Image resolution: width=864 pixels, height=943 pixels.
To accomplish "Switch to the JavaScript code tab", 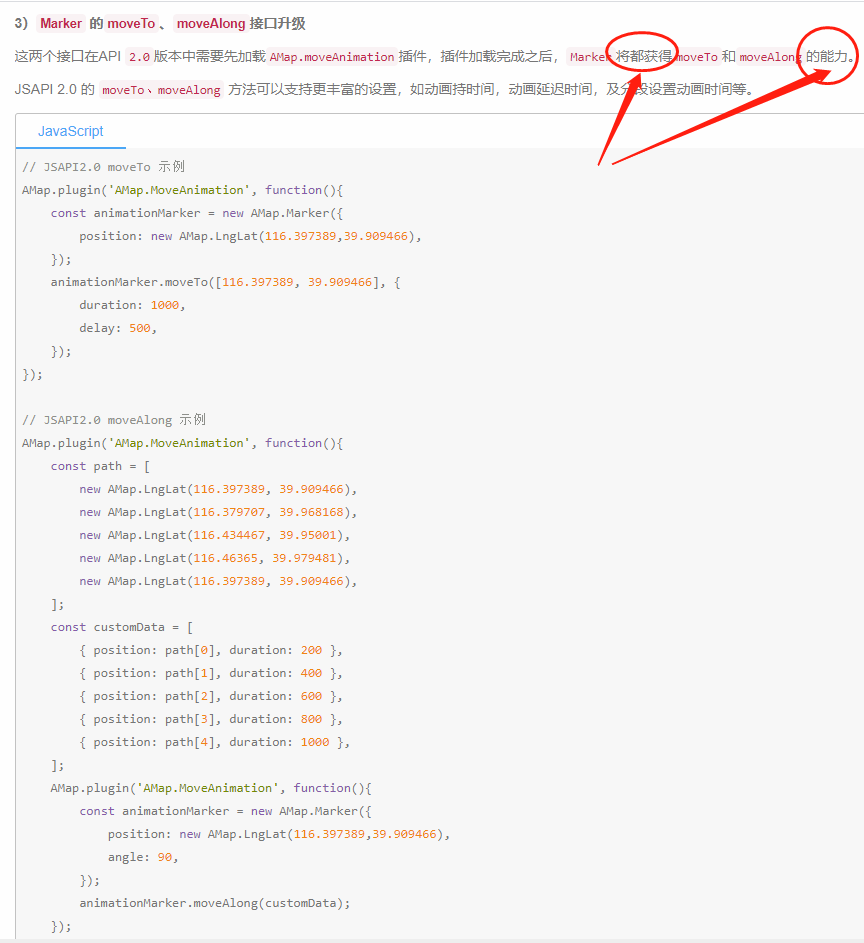I will (x=70, y=131).
